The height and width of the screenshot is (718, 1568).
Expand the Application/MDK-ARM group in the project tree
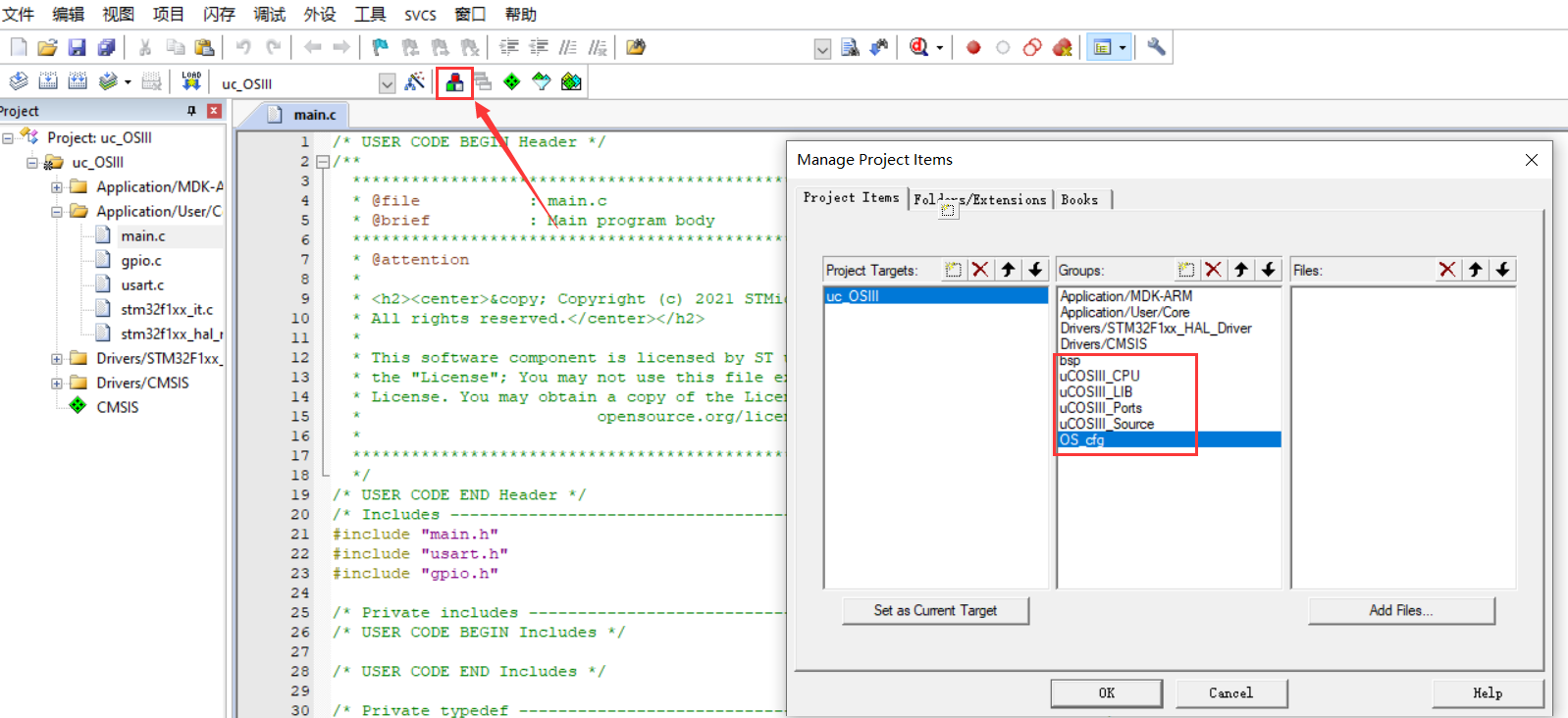click(57, 186)
